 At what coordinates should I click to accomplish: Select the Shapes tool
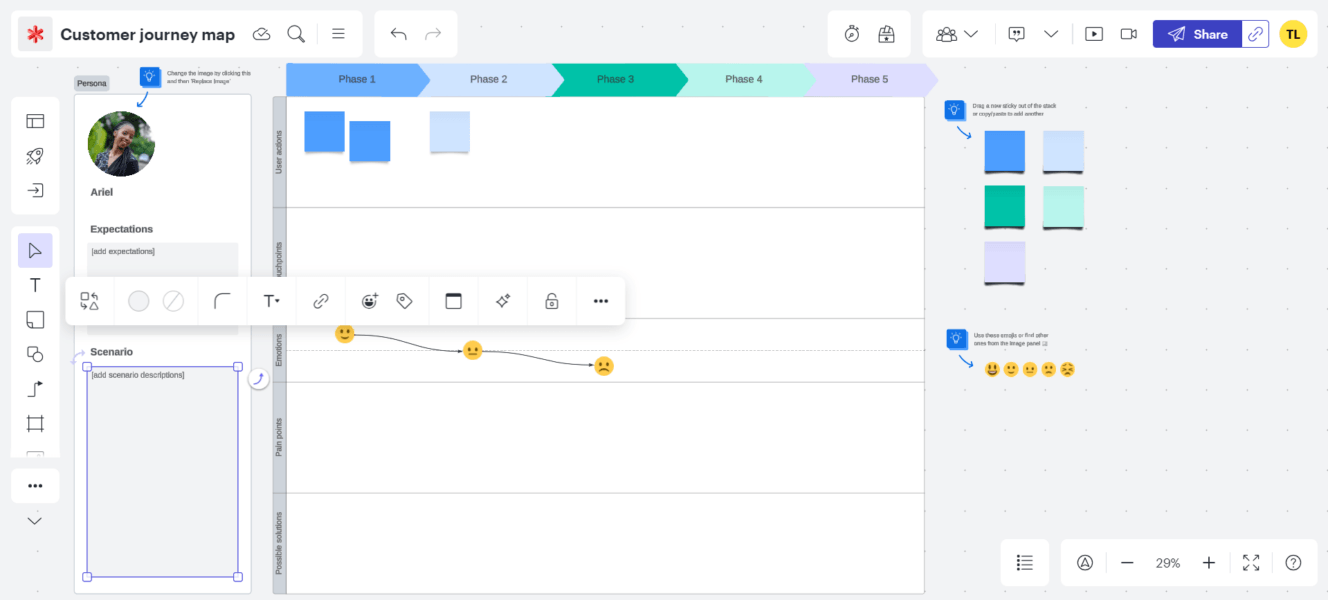point(35,353)
